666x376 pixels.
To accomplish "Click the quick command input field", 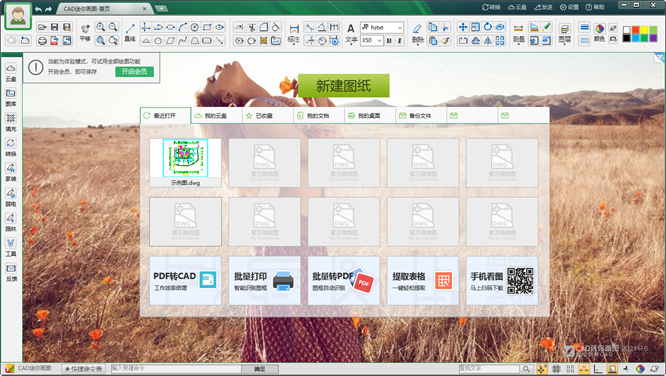I will pos(176,369).
